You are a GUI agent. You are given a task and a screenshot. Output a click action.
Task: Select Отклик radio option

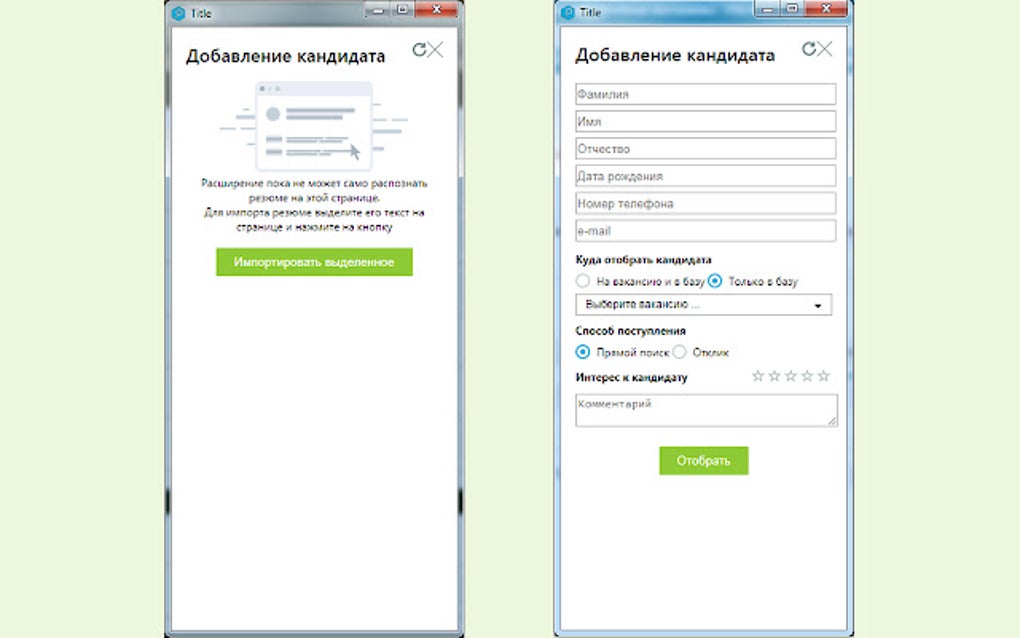coord(680,352)
